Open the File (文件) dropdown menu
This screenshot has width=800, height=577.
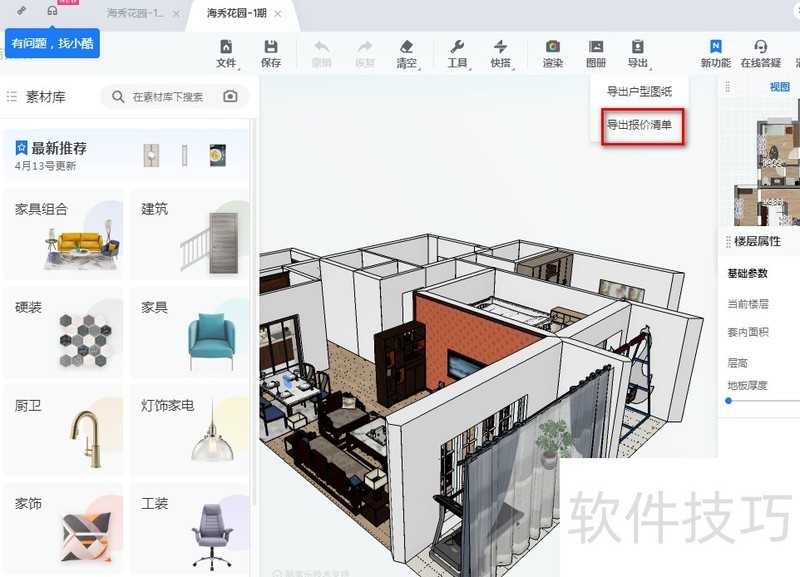coord(227,53)
